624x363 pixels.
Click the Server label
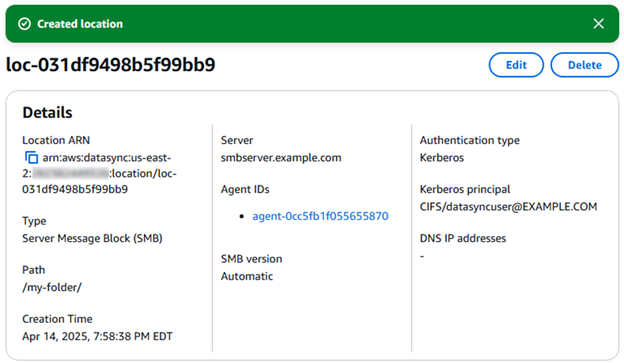(237, 140)
